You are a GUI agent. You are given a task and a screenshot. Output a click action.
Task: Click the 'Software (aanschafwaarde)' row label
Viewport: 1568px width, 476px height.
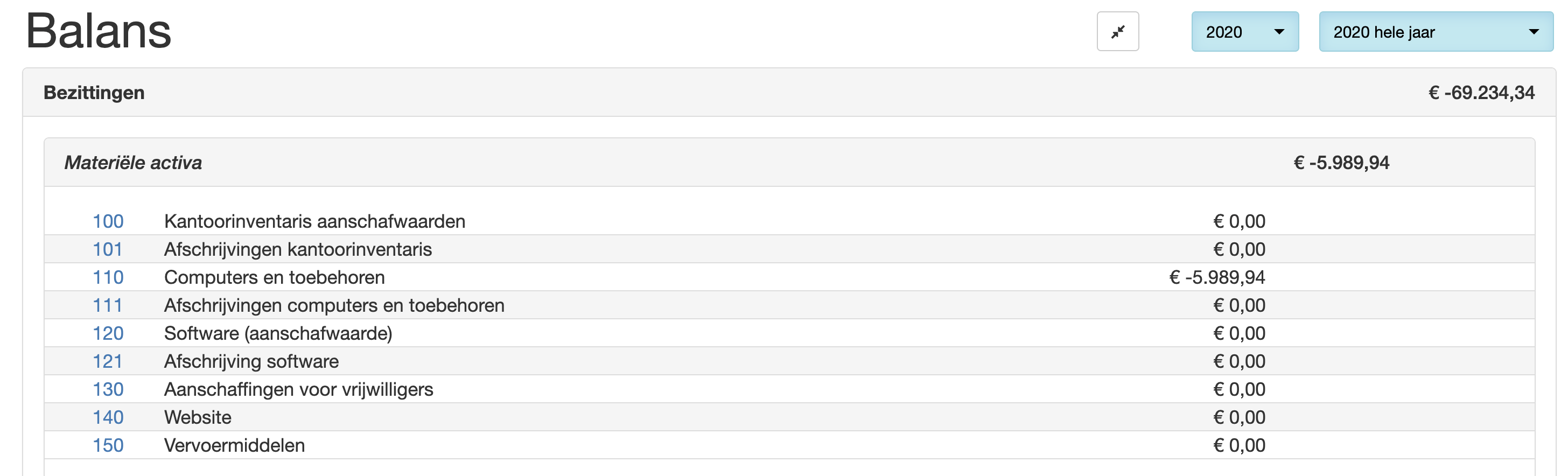pyautogui.click(x=278, y=333)
